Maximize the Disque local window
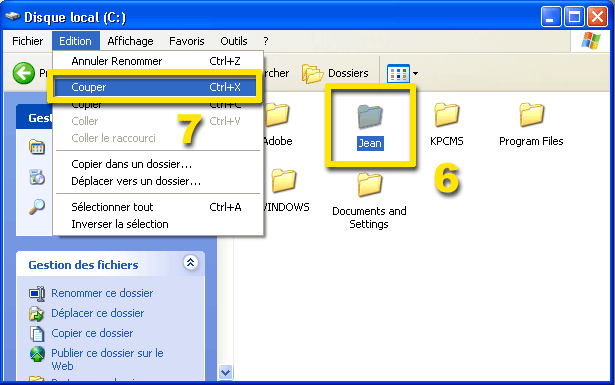This screenshot has height=385, width=615. (574, 17)
